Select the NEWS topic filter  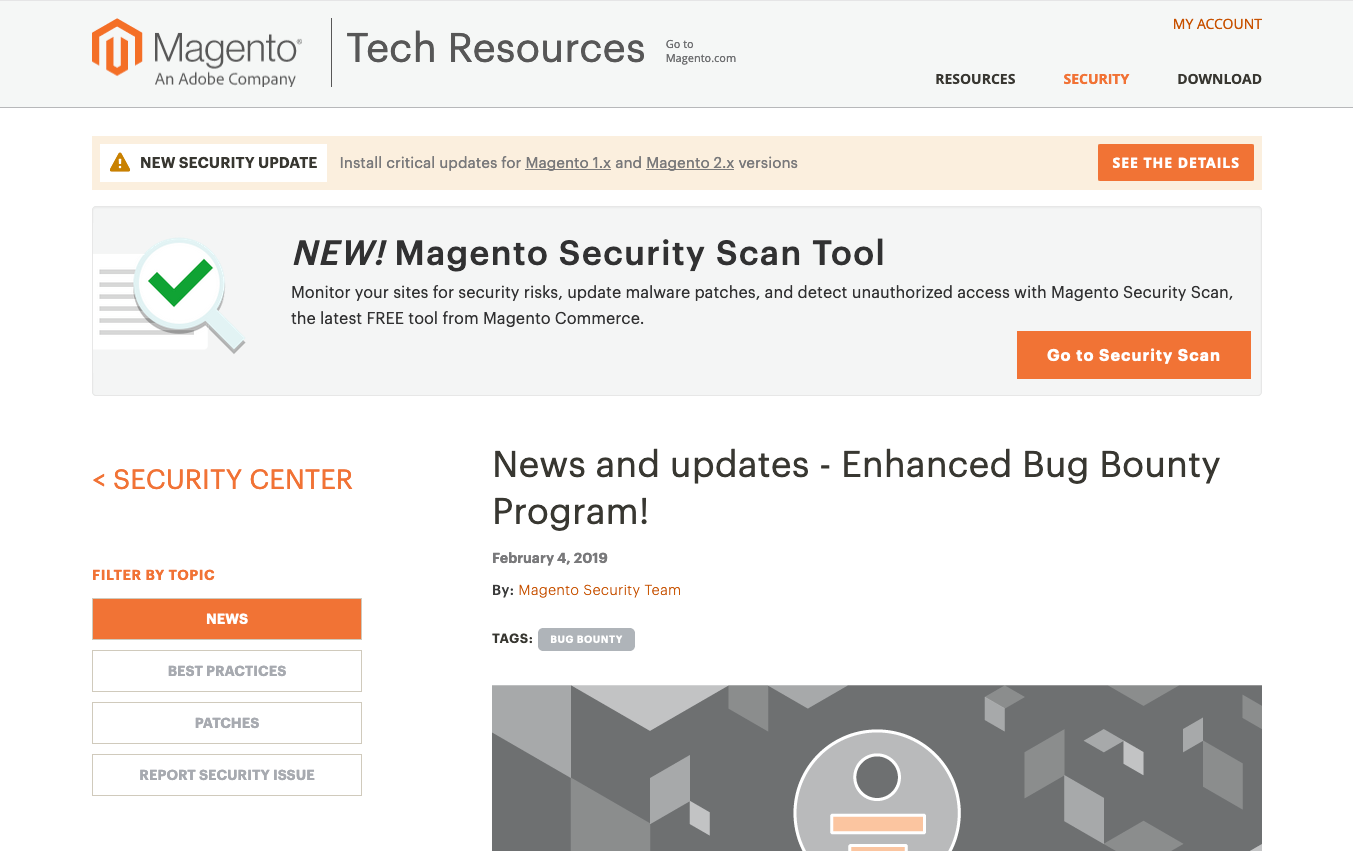(x=227, y=619)
